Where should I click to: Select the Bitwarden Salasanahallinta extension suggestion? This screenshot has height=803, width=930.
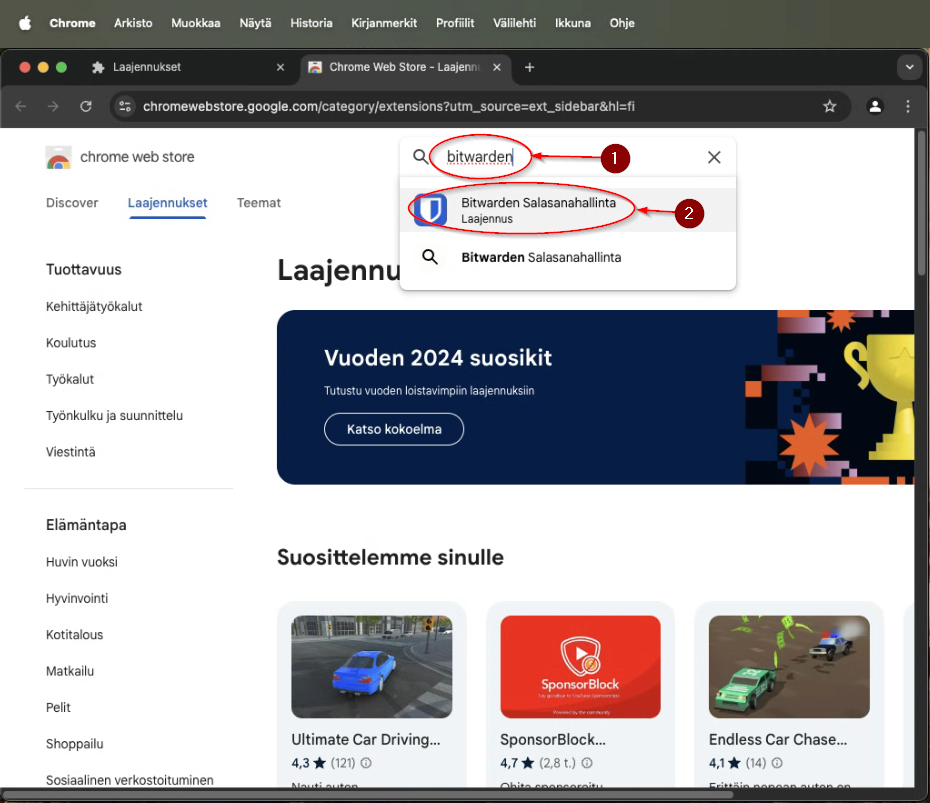tap(568, 210)
